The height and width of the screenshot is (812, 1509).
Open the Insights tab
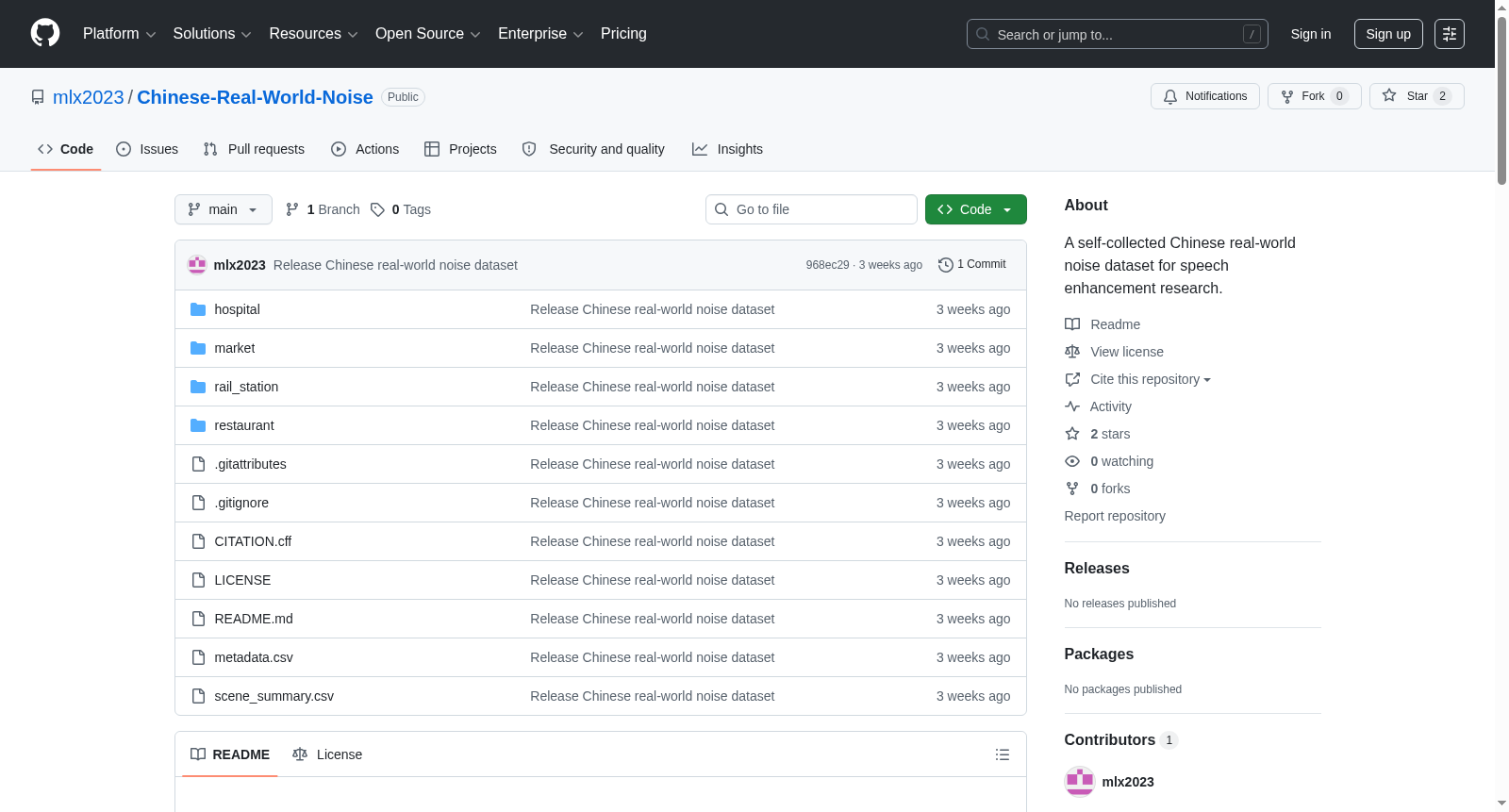(x=727, y=149)
